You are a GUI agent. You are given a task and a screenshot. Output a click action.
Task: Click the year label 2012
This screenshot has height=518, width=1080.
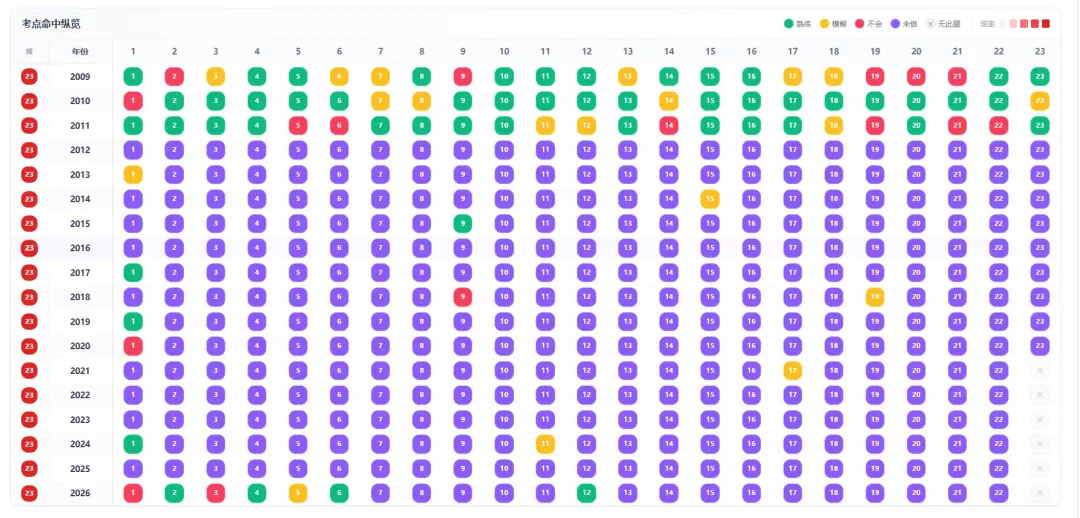[x=80, y=150]
